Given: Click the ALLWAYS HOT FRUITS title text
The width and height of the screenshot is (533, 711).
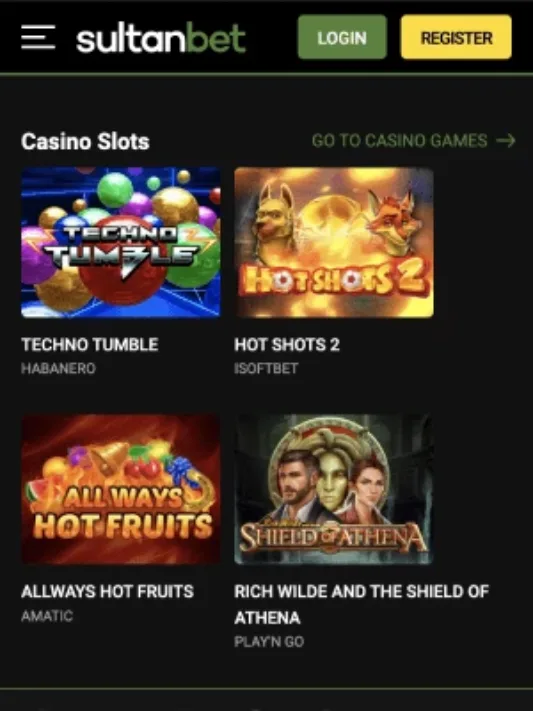Looking at the screenshot, I should click(108, 591).
